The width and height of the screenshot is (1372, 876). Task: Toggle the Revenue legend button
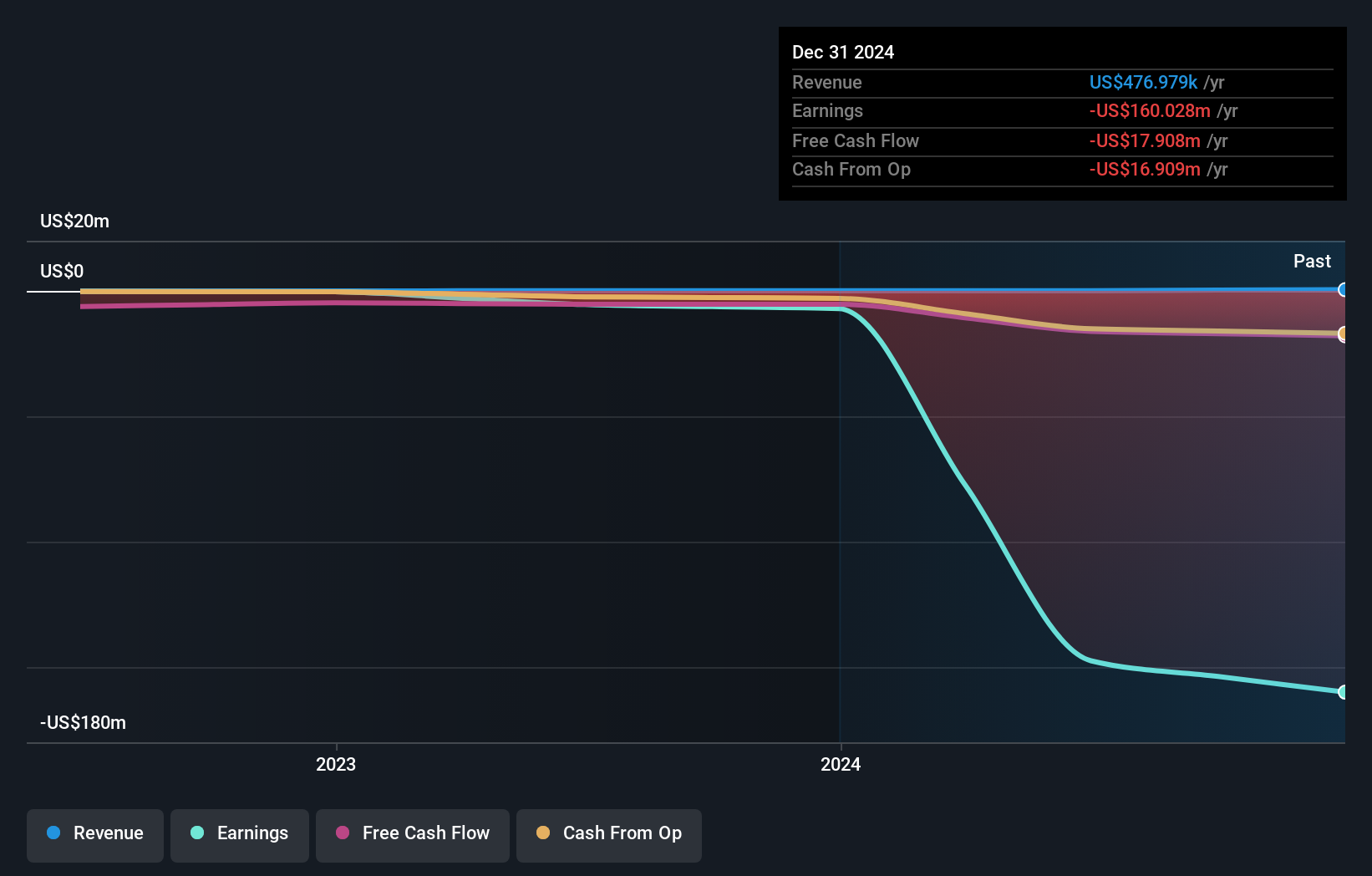[x=95, y=835]
